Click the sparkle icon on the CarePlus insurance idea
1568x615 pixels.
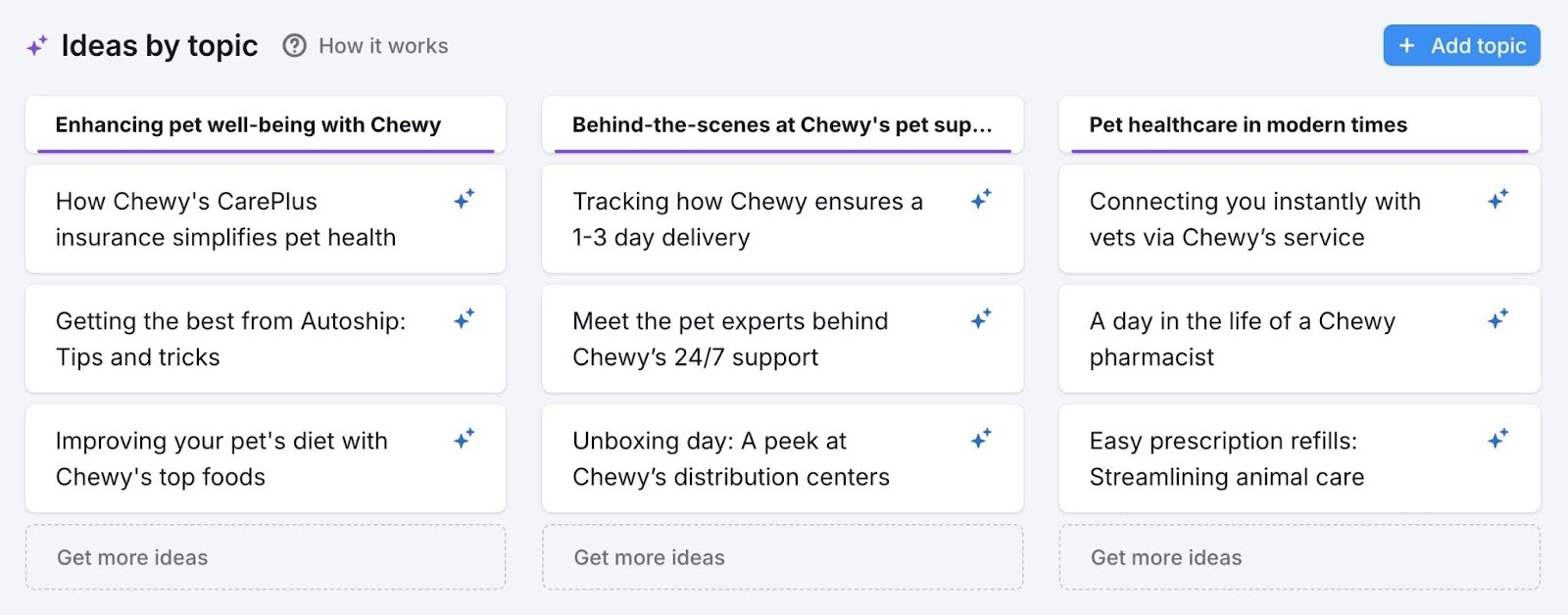(465, 201)
